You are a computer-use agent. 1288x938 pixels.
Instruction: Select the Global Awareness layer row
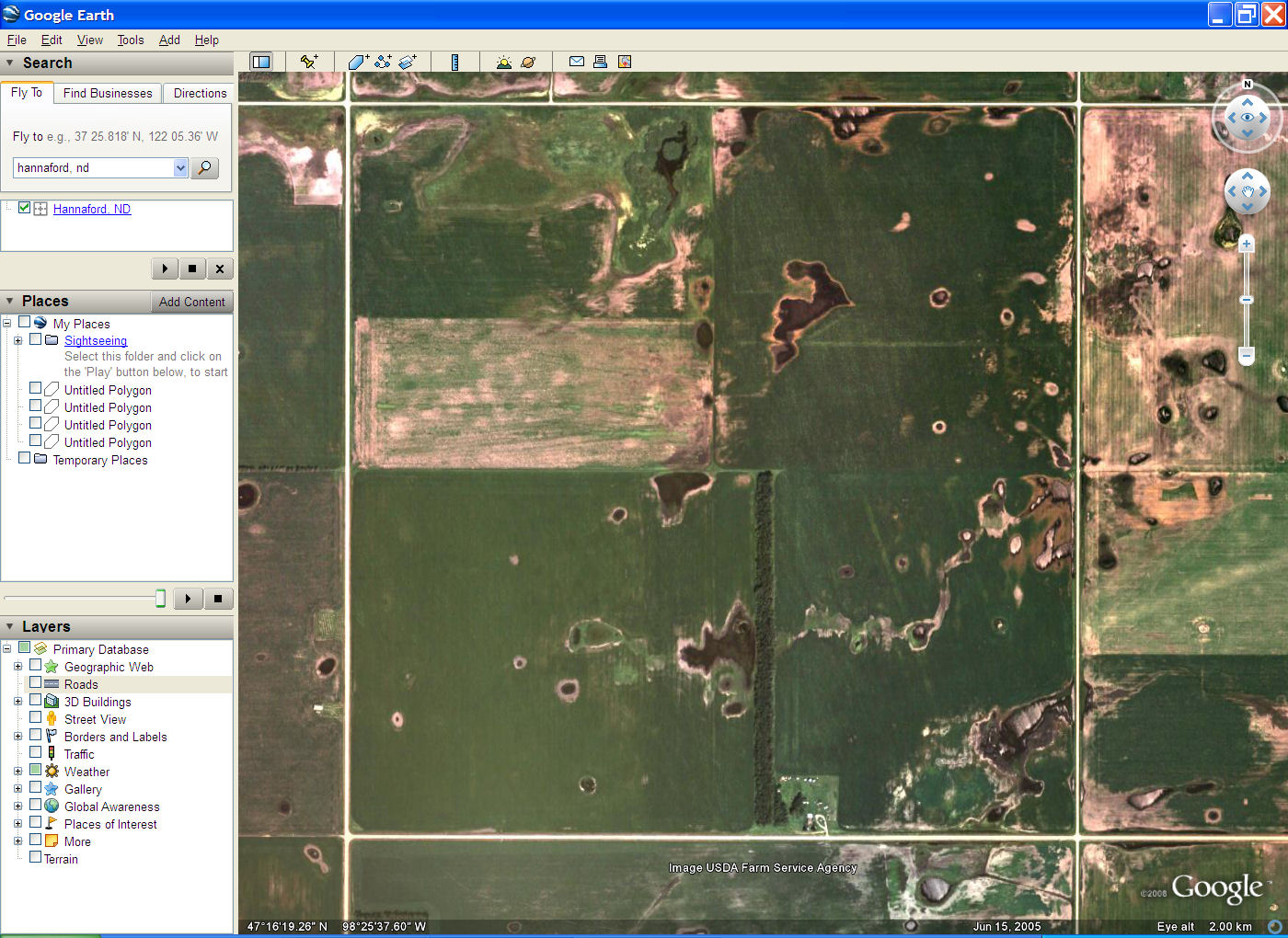click(x=111, y=806)
